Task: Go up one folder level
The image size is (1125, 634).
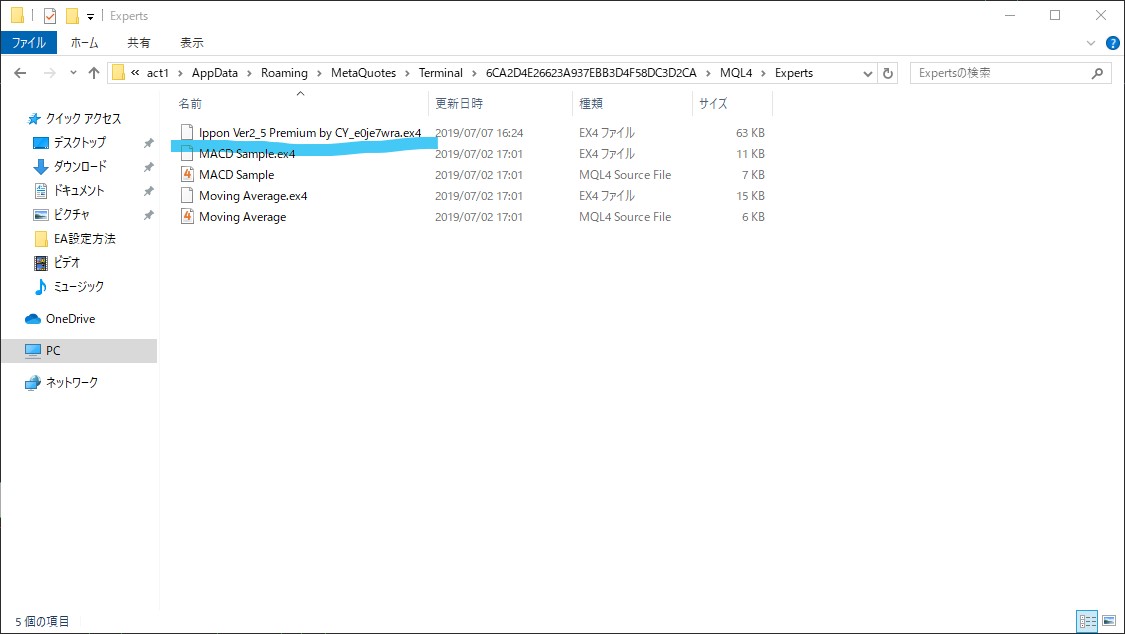Action: pos(94,73)
